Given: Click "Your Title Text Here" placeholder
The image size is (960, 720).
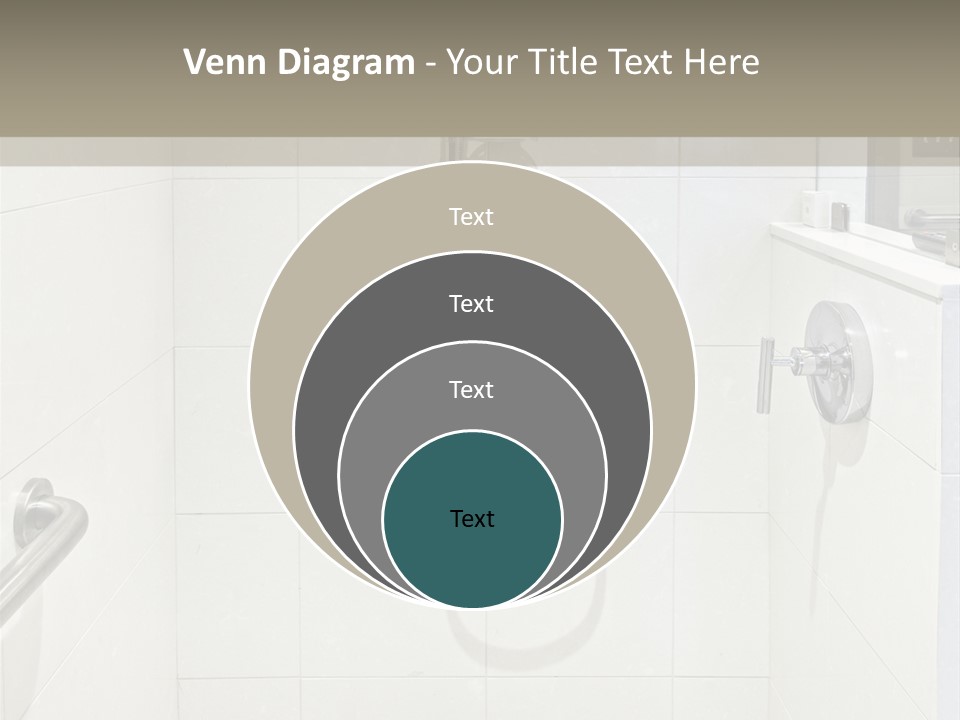Looking at the screenshot, I should [602, 63].
